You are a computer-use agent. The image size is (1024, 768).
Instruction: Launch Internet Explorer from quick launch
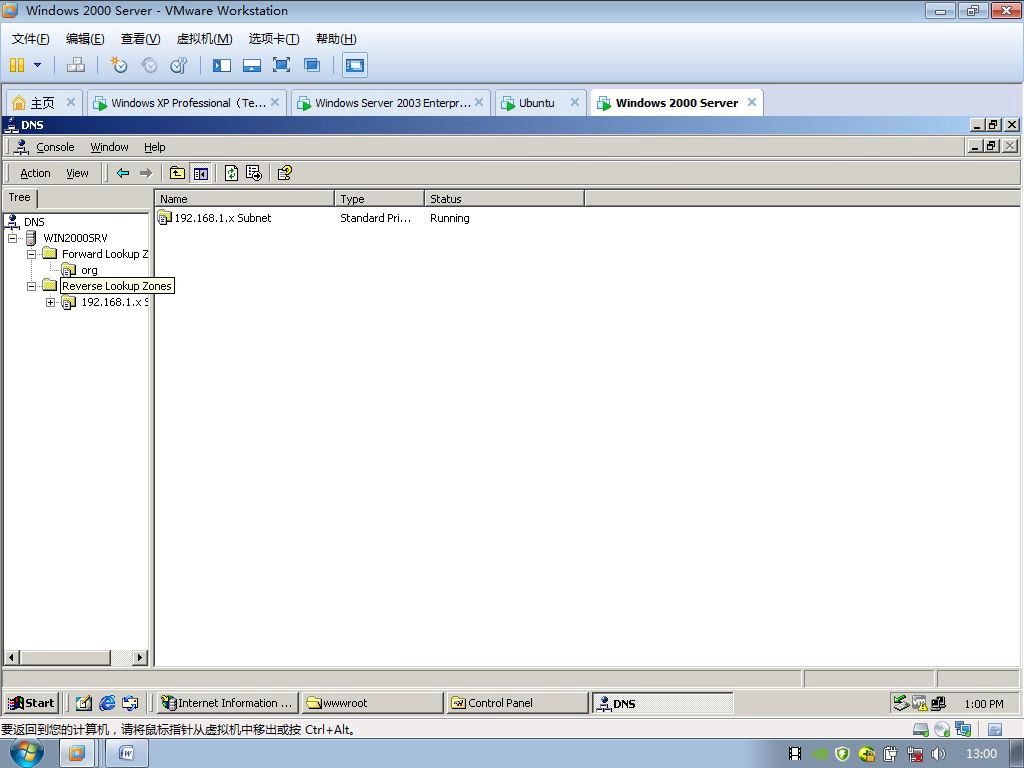click(x=107, y=703)
